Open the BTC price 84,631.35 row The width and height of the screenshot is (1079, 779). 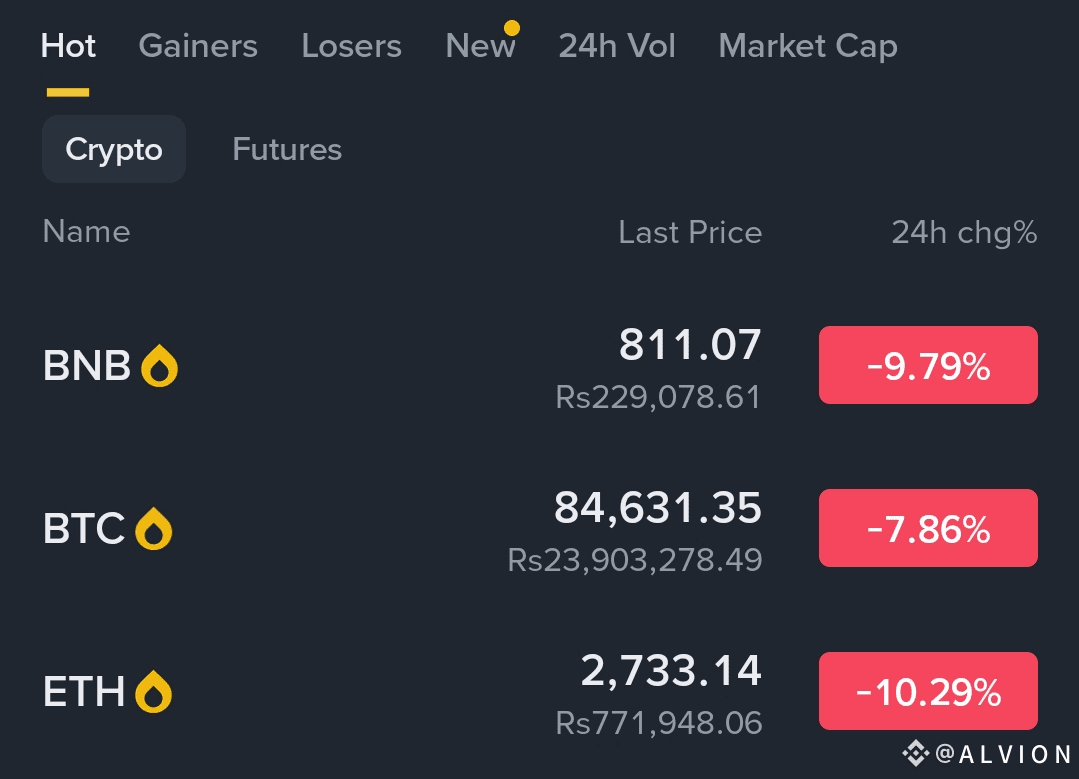[657, 509]
